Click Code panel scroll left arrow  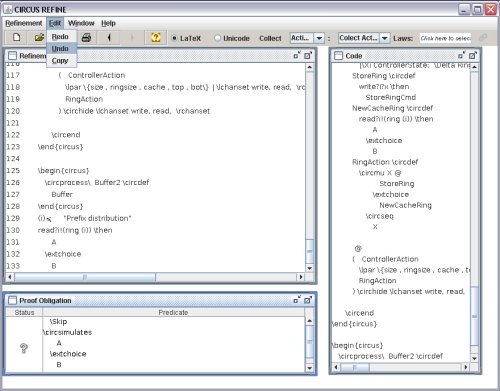(x=336, y=367)
